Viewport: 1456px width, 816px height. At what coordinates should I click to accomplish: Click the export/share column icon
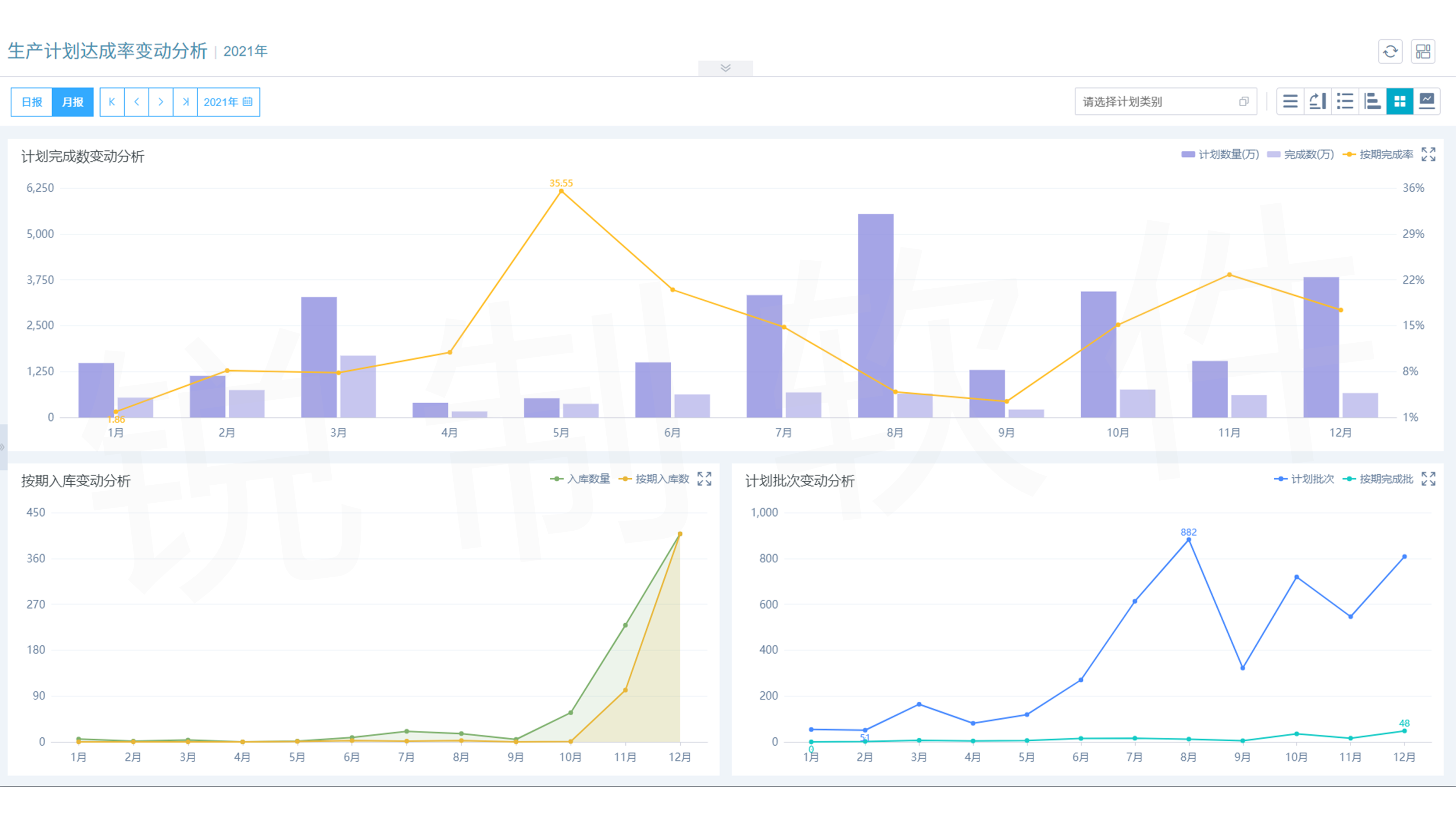[1317, 102]
